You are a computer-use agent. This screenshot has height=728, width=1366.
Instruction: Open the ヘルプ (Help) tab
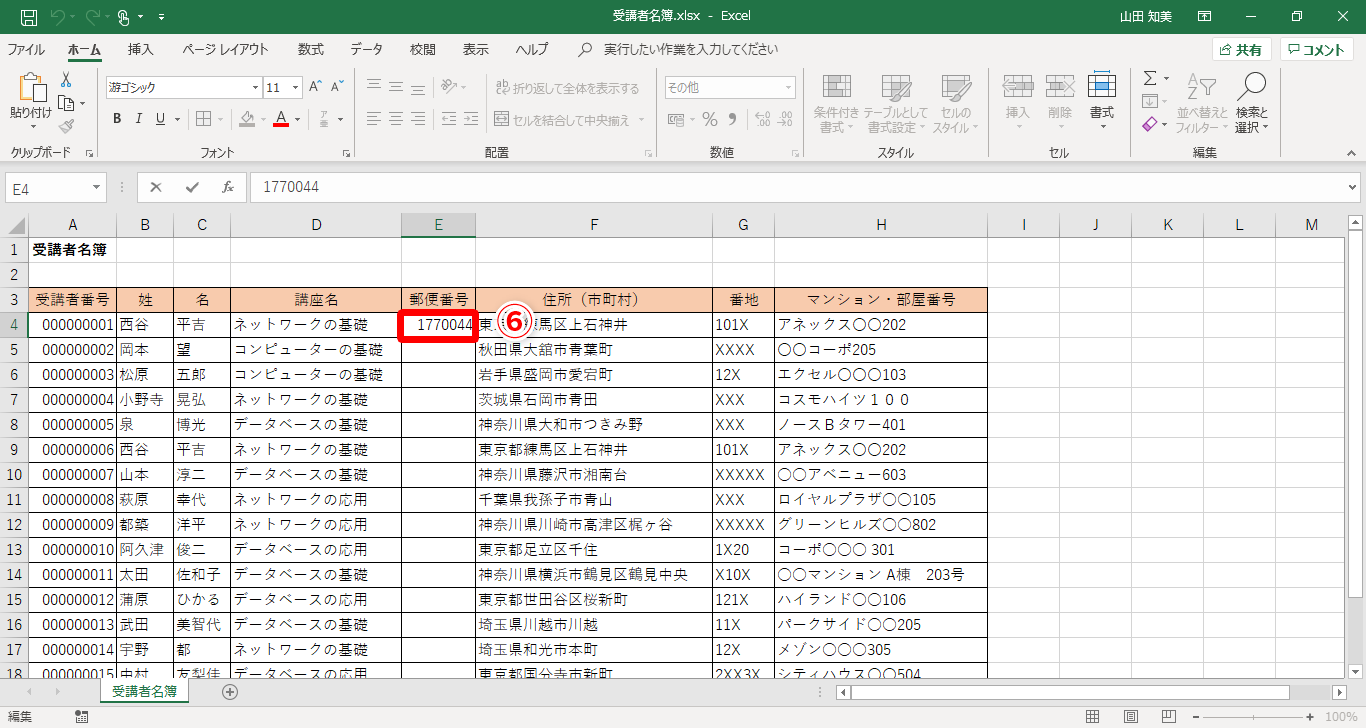tap(532, 49)
